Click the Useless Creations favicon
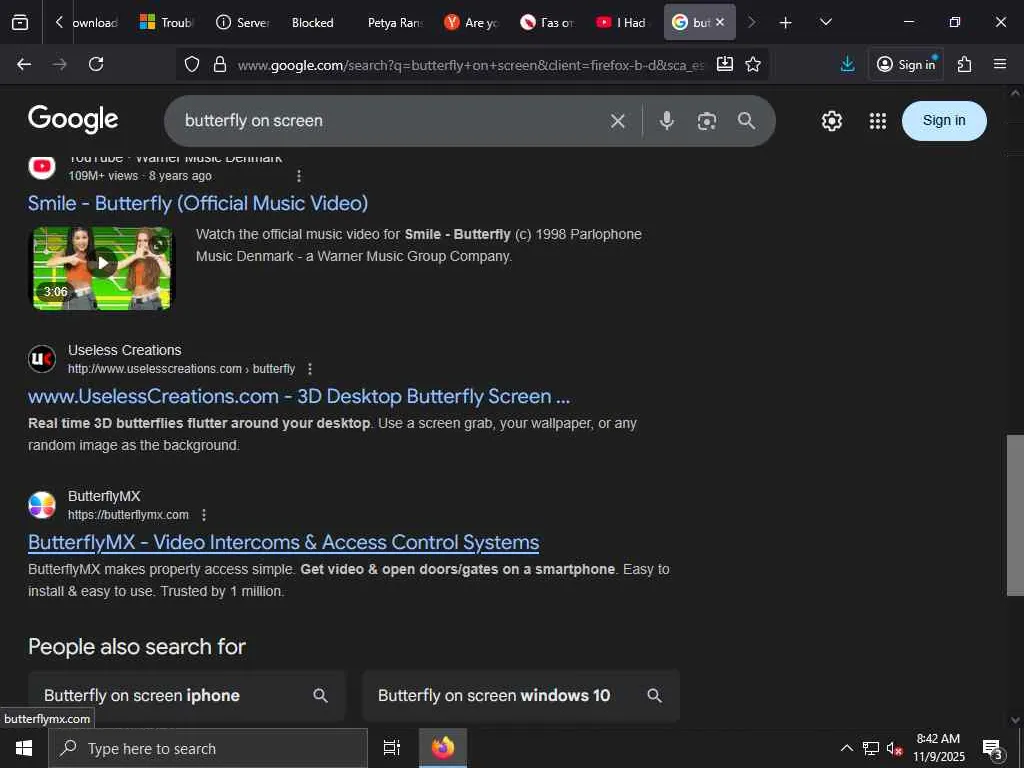This screenshot has width=1024, height=768. 42,359
